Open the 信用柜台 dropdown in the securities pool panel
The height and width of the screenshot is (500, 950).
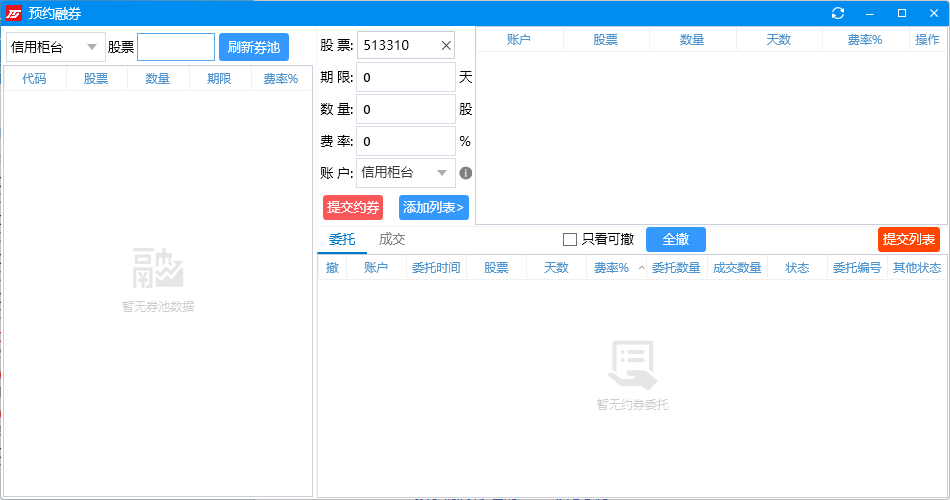coord(56,47)
